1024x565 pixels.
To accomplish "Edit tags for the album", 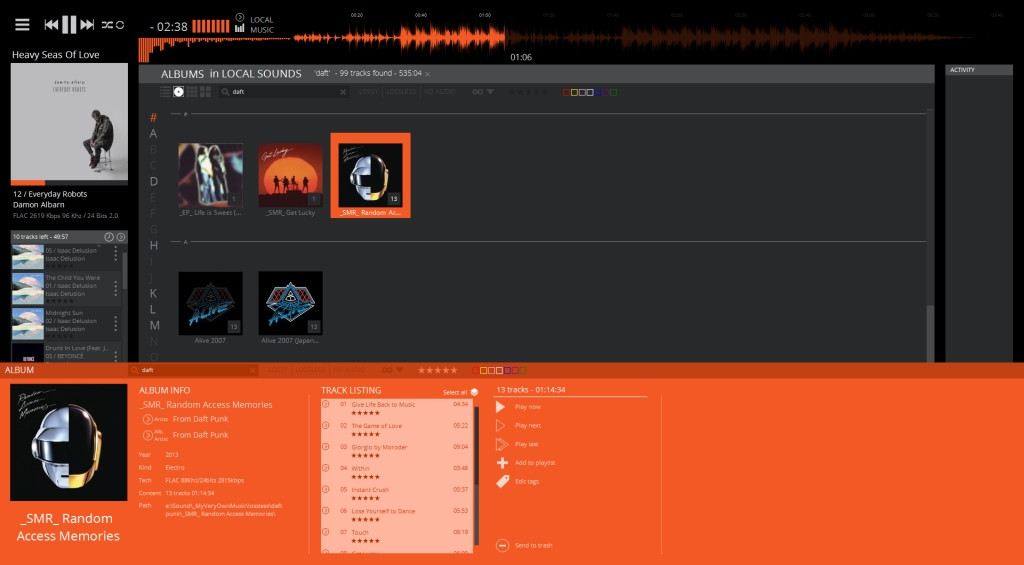I will point(518,481).
